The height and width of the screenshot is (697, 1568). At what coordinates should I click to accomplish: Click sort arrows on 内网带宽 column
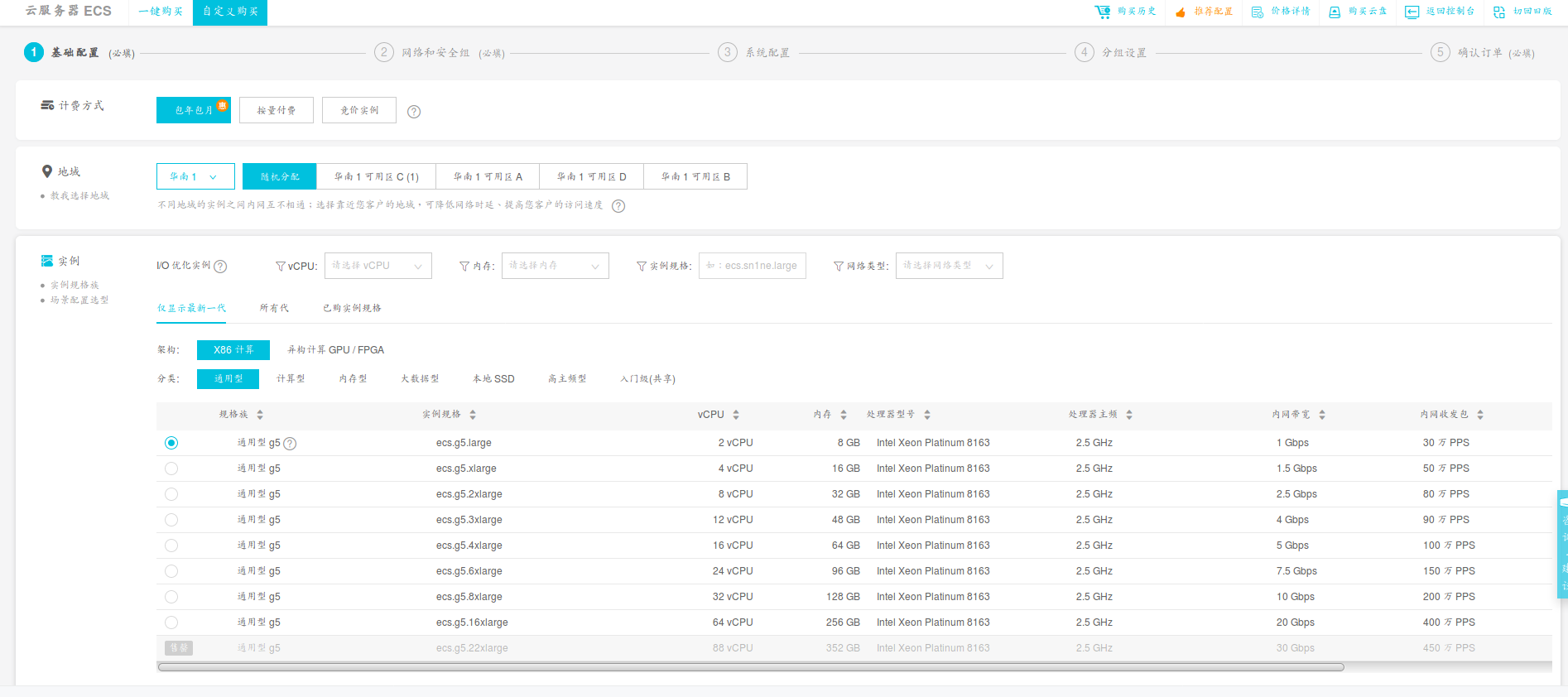(x=1322, y=415)
